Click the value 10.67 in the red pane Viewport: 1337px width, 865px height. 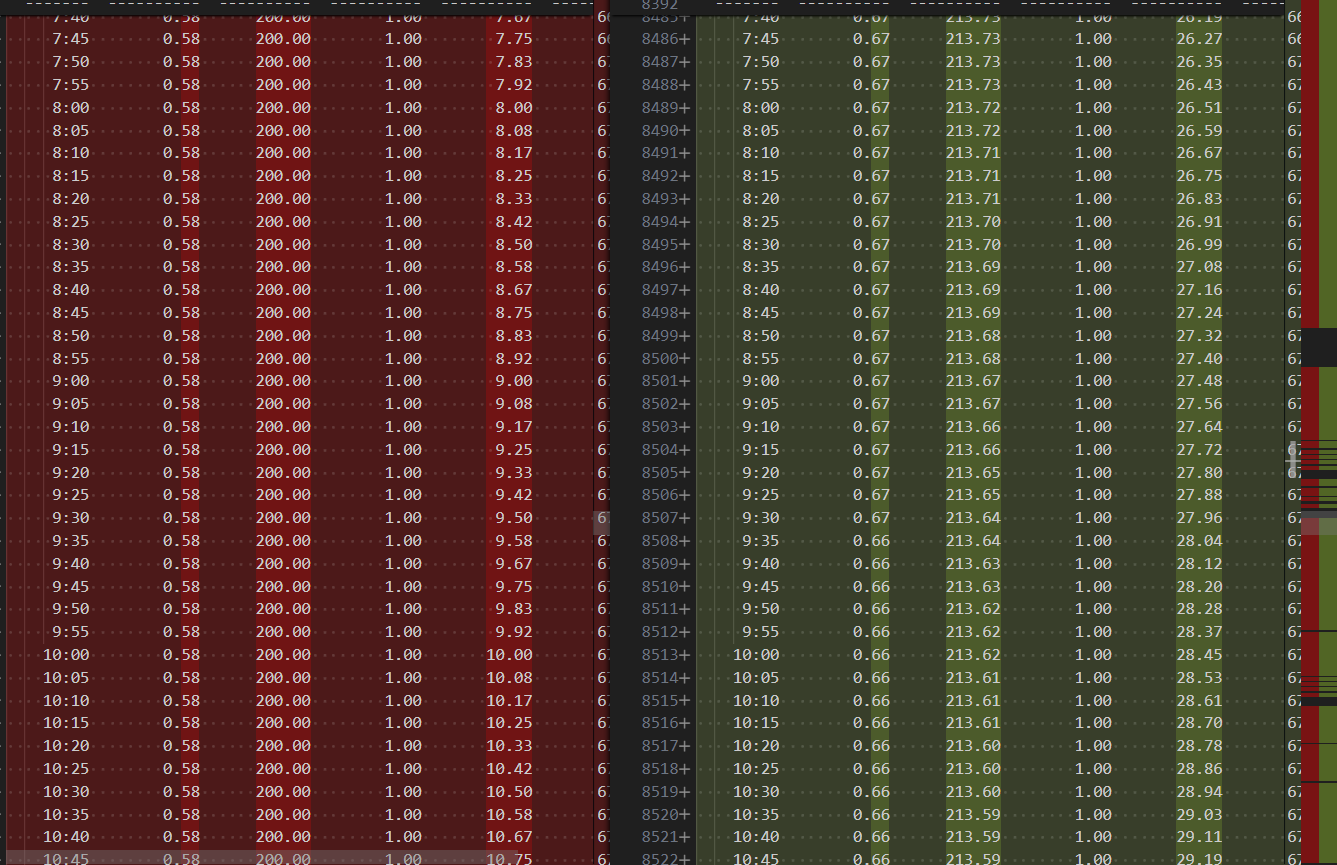click(x=510, y=837)
